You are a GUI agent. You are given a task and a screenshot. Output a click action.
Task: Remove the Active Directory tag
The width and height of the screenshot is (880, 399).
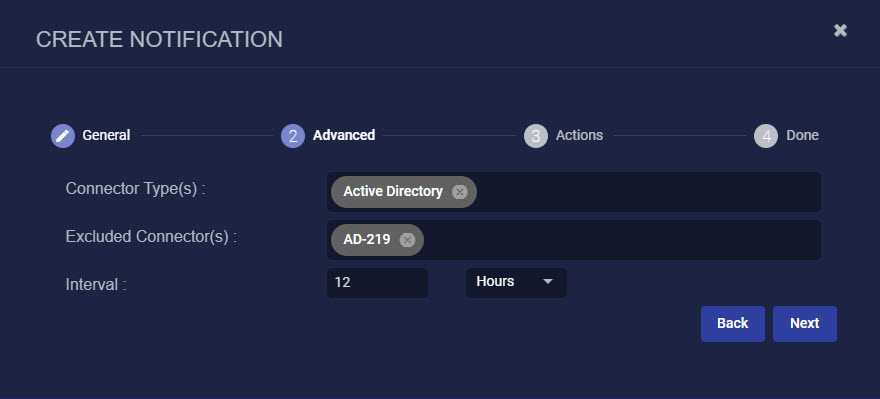460,192
